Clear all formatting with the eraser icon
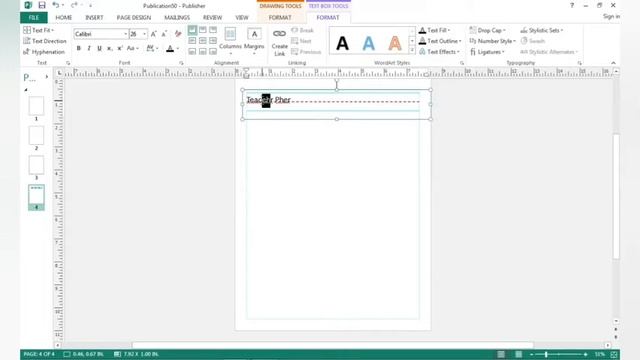The width and height of the screenshot is (640, 360). click(x=178, y=34)
